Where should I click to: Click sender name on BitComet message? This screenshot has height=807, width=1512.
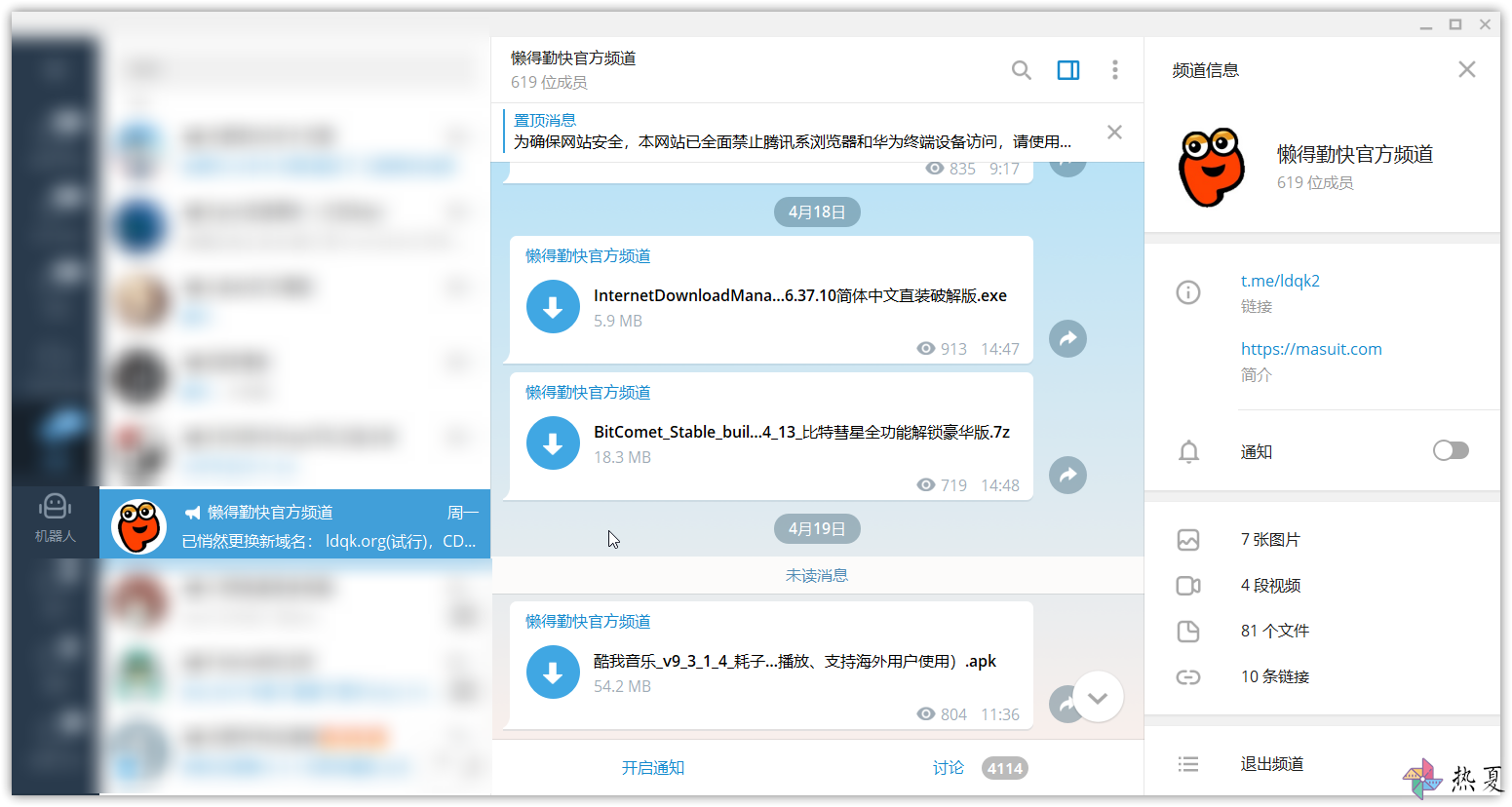coord(588,393)
